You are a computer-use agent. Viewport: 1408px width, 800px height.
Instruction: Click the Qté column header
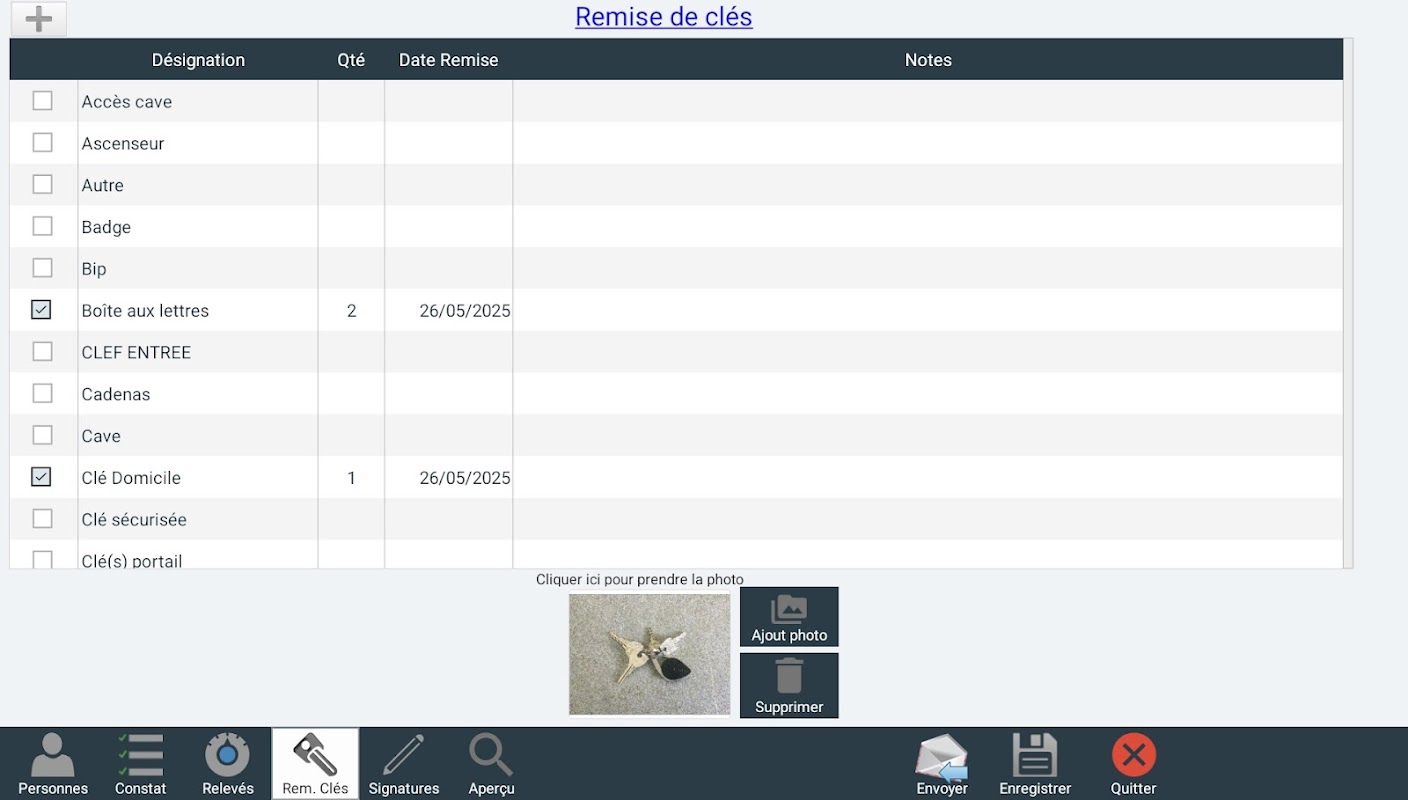[351, 60]
